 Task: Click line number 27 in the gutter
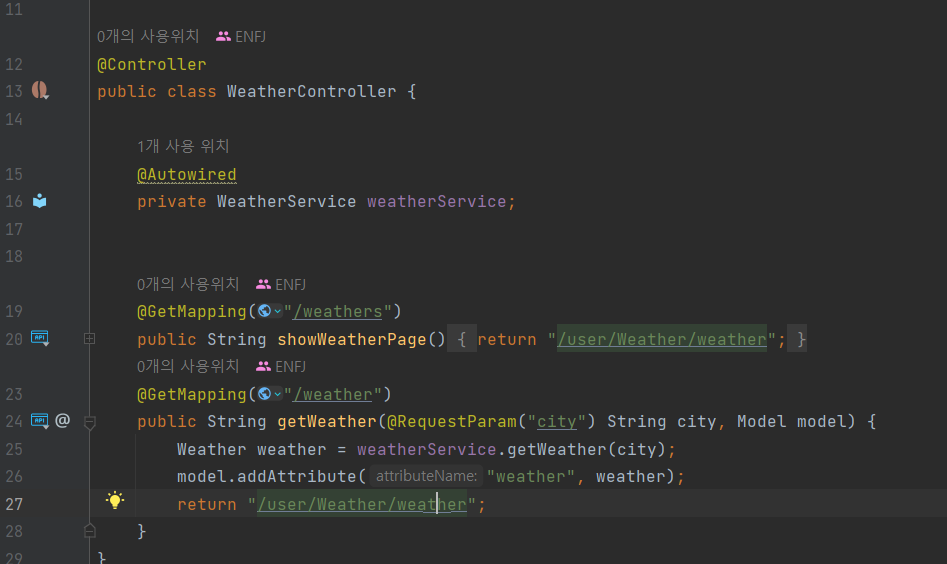pos(14,504)
